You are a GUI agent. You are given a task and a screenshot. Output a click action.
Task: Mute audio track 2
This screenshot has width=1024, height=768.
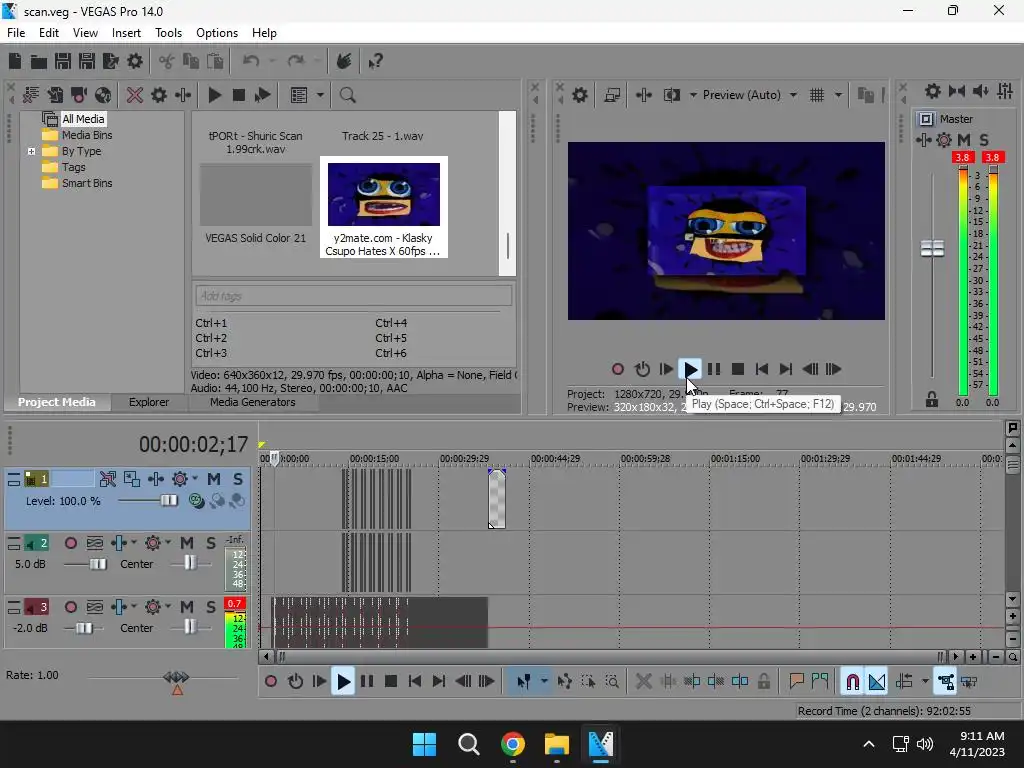pyautogui.click(x=187, y=543)
